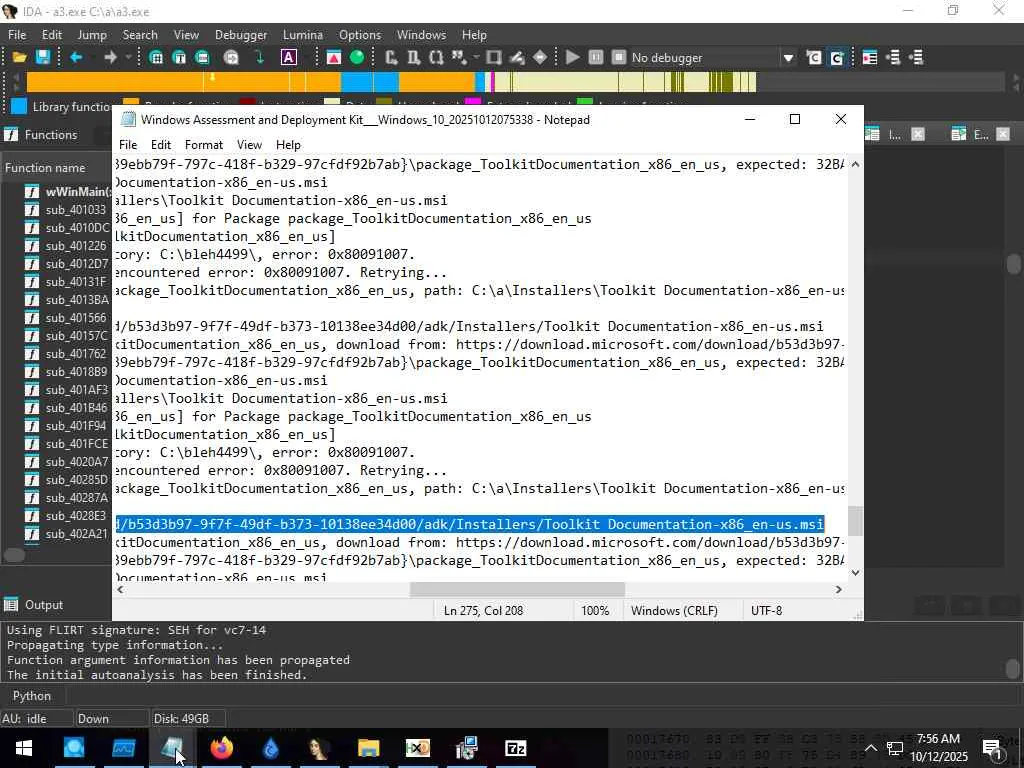1024x768 pixels.
Task: Open IDA's Windows menu
Action: click(x=421, y=35)
